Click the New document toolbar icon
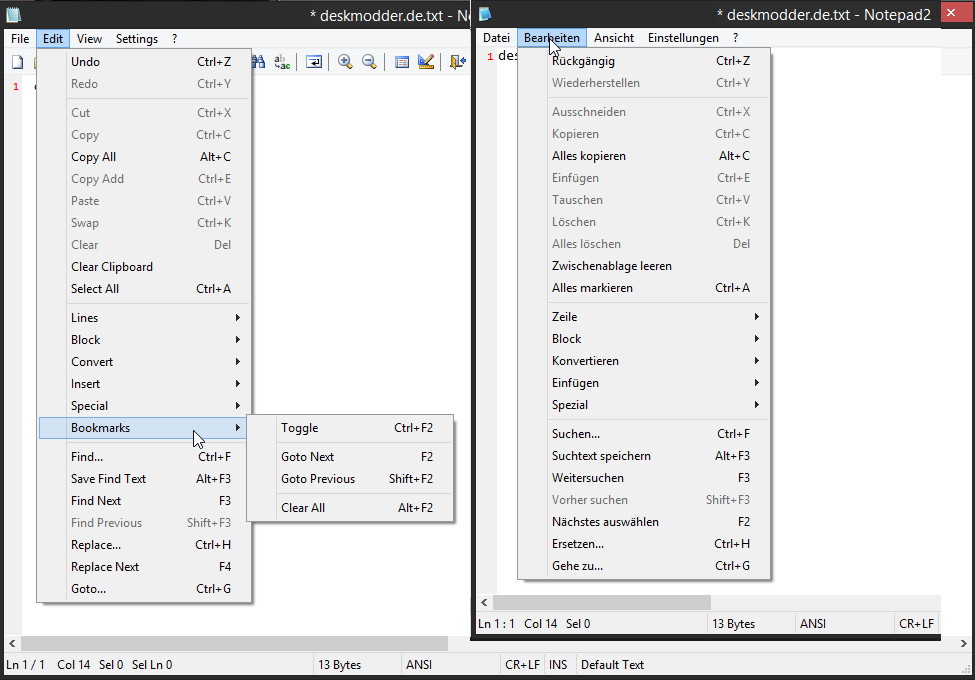Viewport: 975px width, 680px height. point(18,62)
